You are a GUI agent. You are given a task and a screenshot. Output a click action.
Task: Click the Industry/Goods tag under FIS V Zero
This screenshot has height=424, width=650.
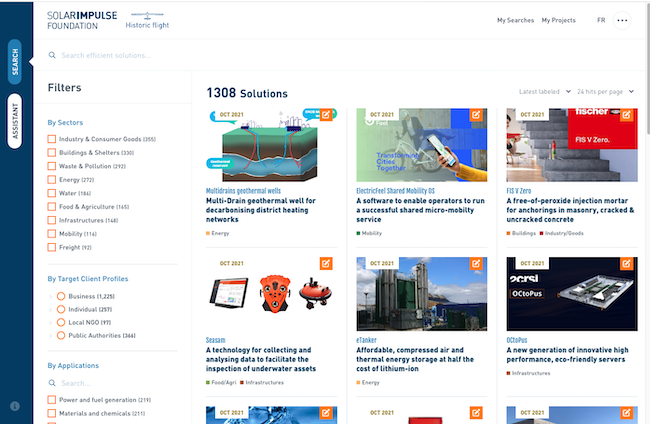(x=562, y=233)
